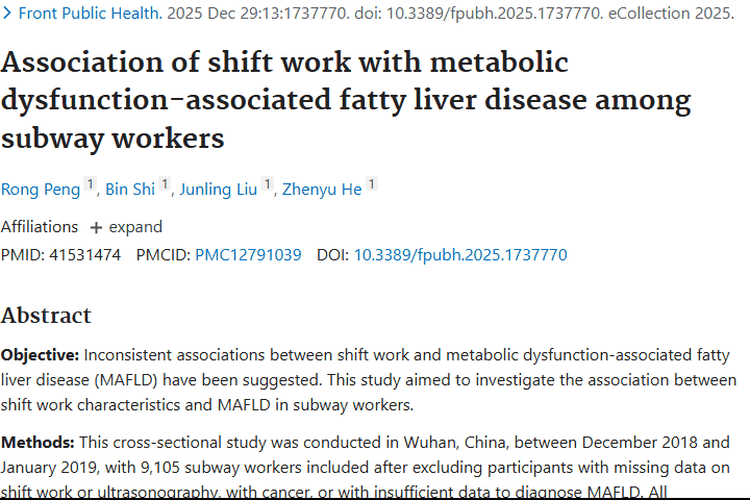Click the Abstract section heading

[46, 315]
